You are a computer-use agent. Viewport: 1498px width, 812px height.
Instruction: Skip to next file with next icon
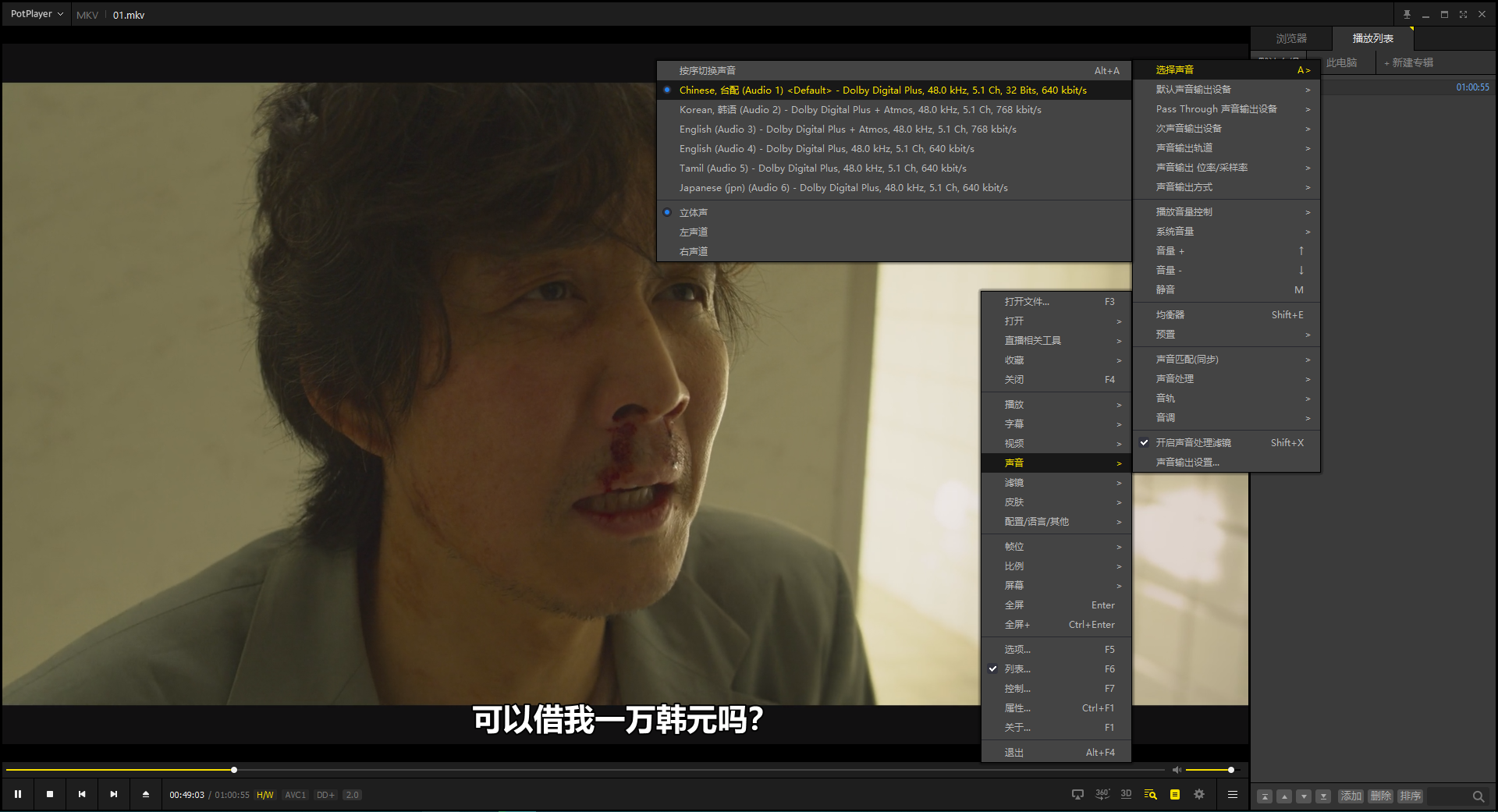point(114,793)
